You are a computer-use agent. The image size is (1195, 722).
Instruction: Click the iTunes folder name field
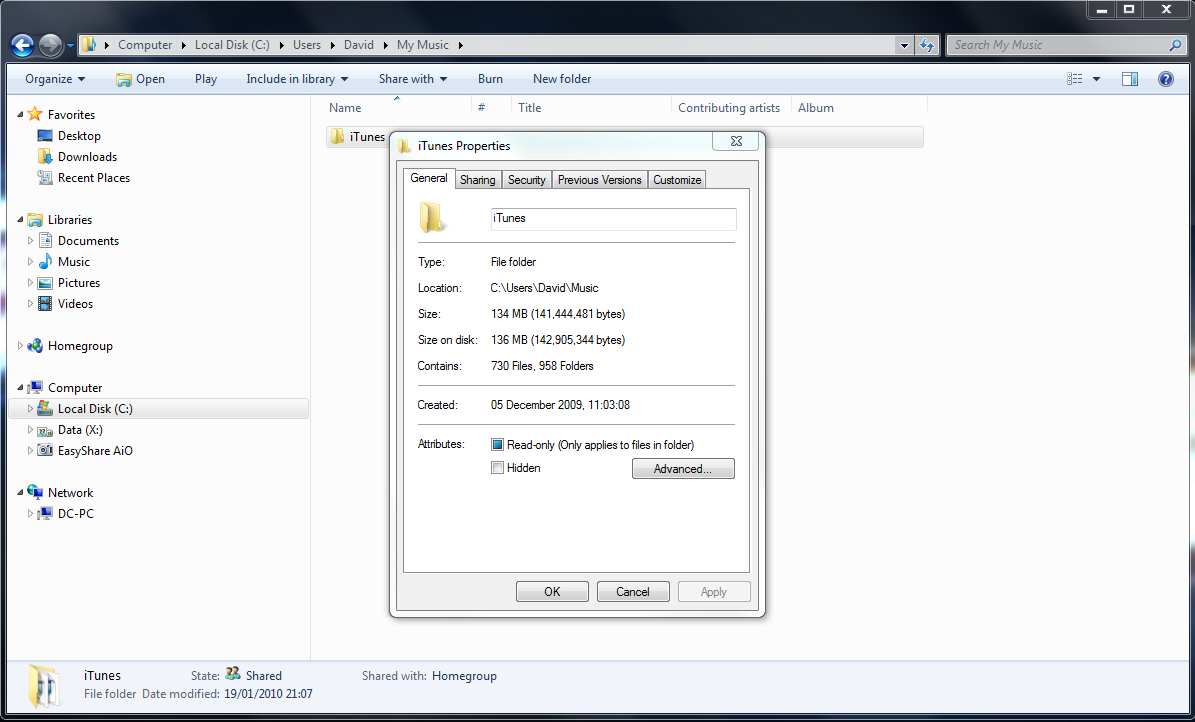[614, 219]
